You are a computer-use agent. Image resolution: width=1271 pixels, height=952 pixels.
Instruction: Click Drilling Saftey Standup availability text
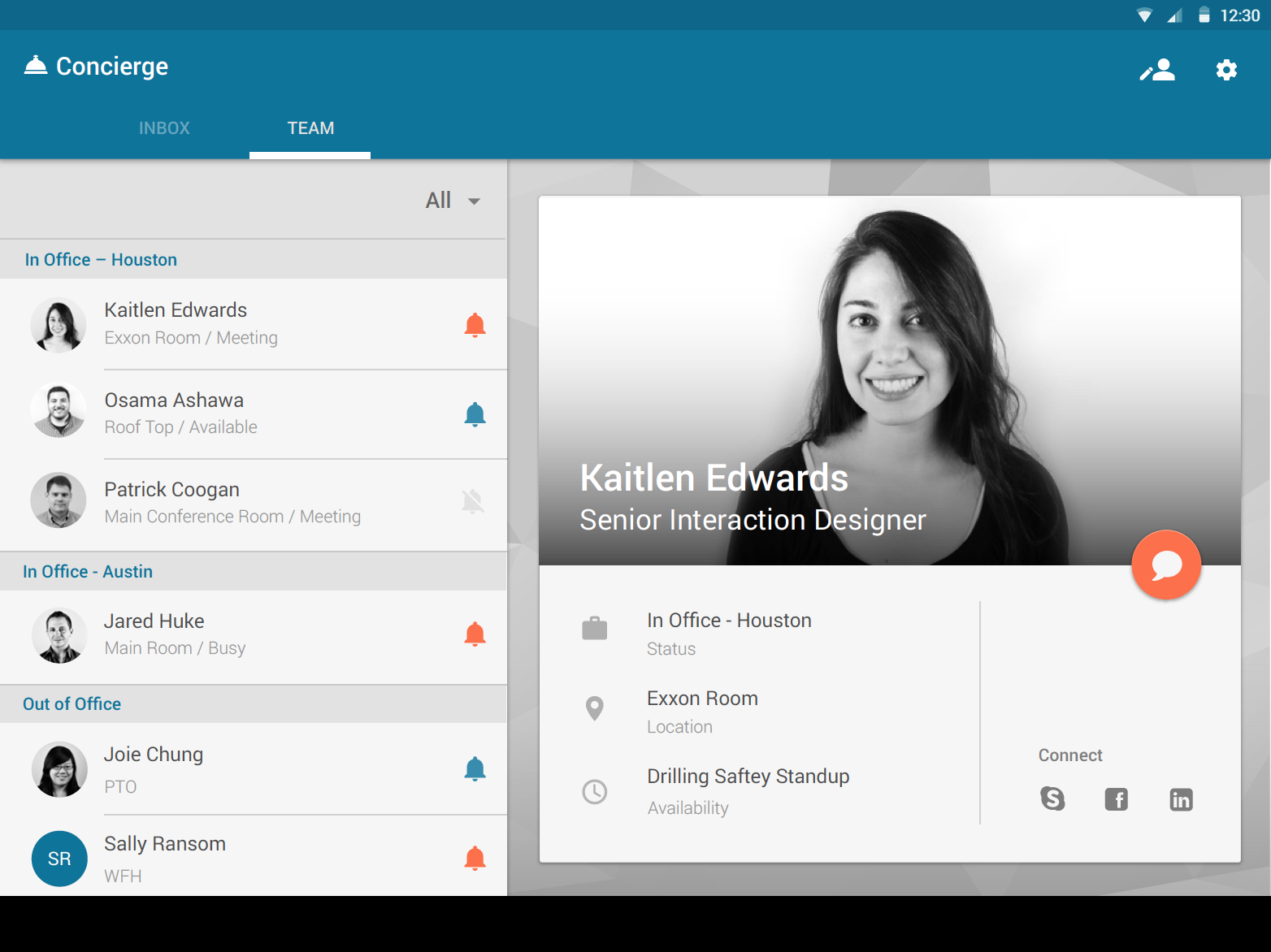tap(748, 777)
